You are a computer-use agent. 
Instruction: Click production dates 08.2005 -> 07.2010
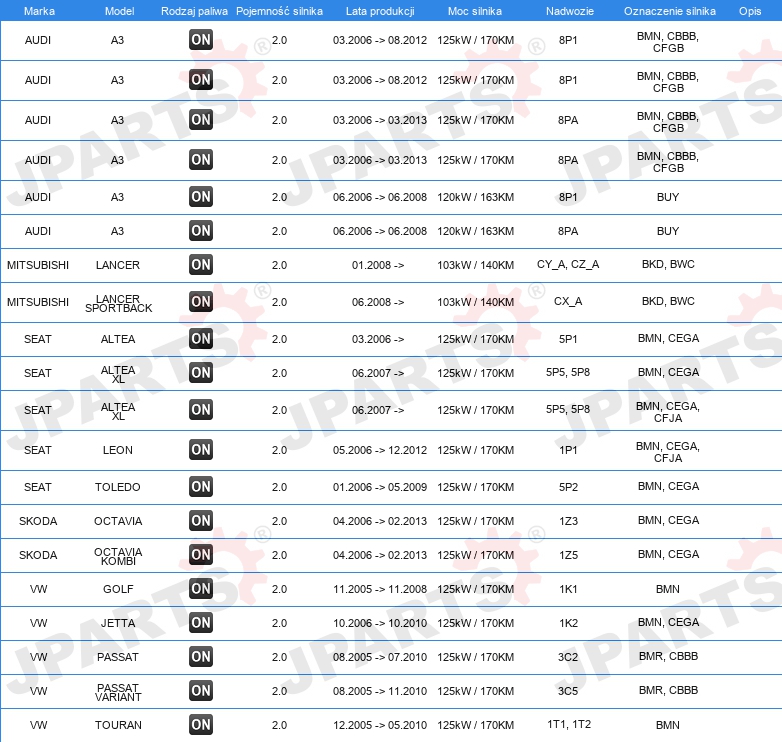[x=380, y=657]
